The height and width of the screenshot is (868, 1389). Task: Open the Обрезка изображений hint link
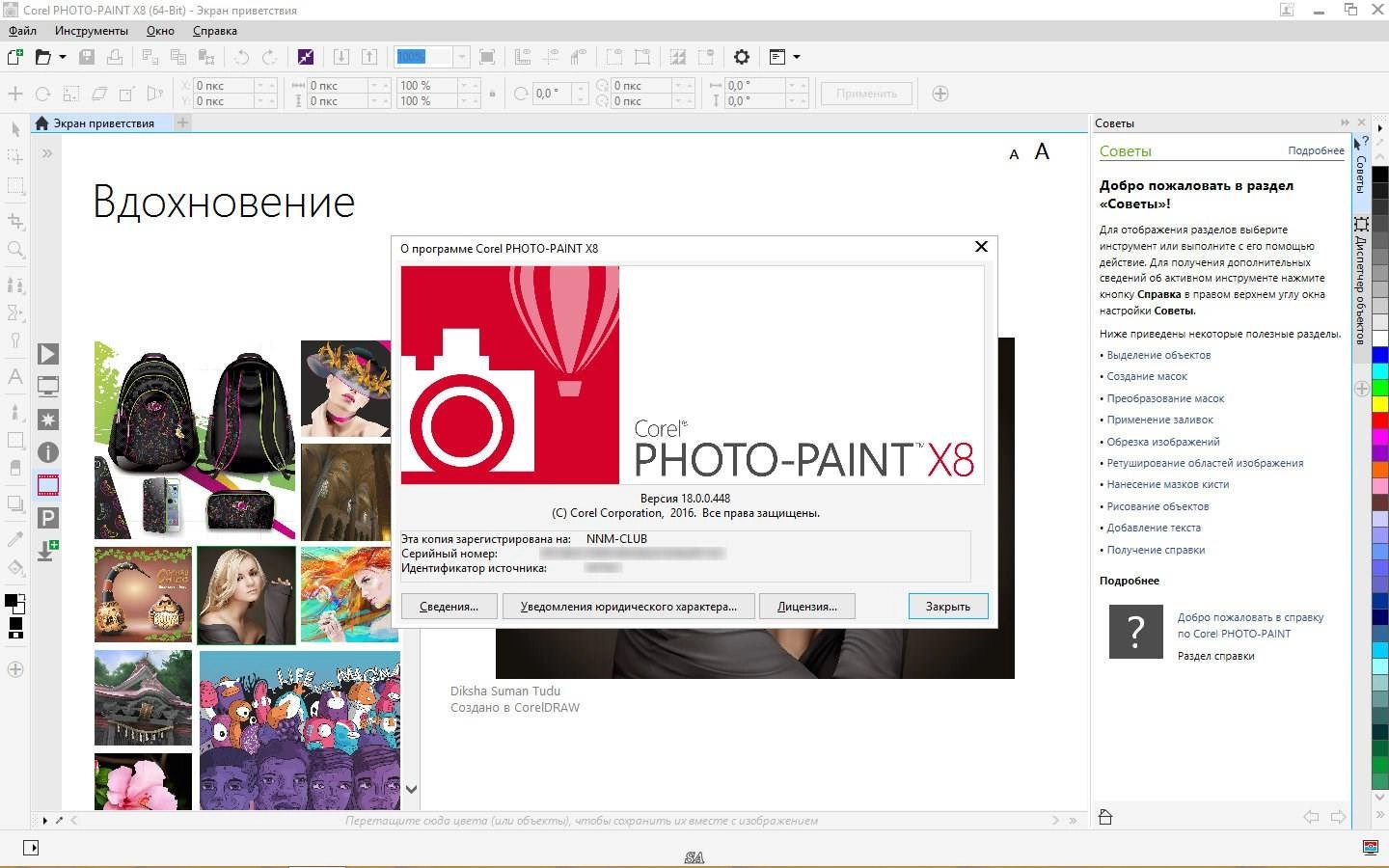[1163, 442]
